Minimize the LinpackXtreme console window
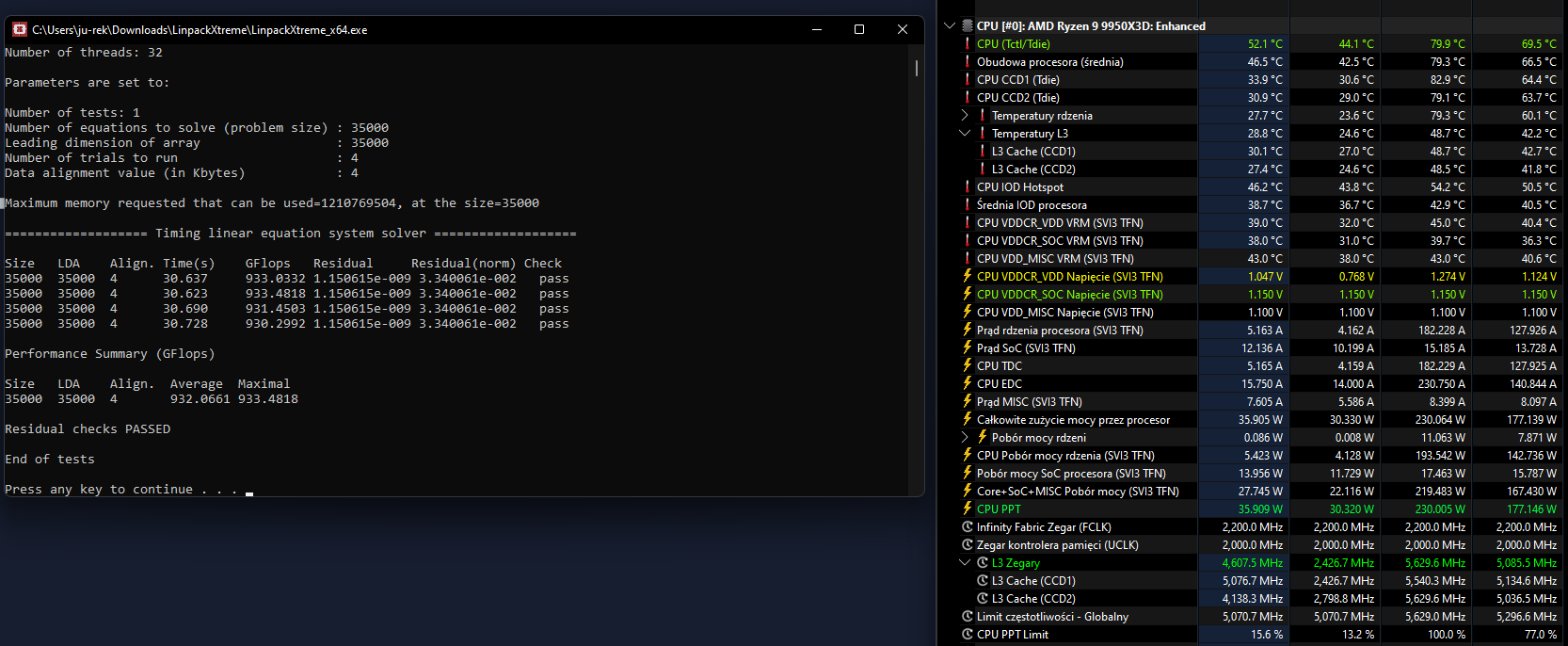Viewport: 1568px width, 646px height. click(817, 30)
